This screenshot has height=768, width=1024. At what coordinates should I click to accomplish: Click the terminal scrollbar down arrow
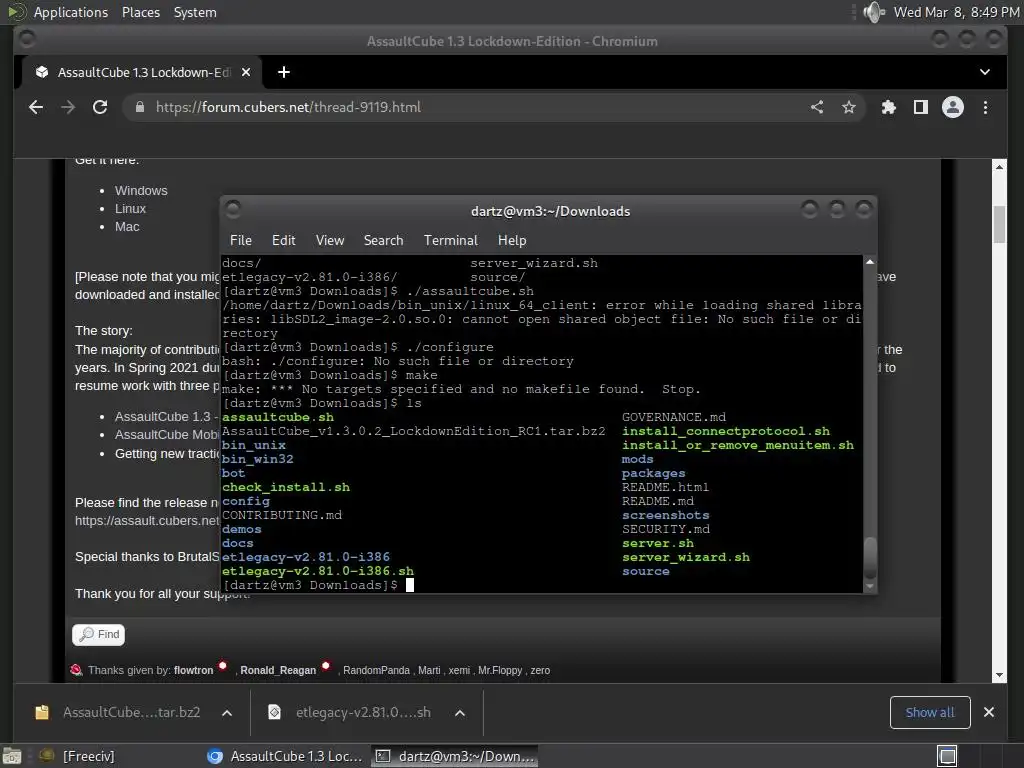click(x=870, y=586)
